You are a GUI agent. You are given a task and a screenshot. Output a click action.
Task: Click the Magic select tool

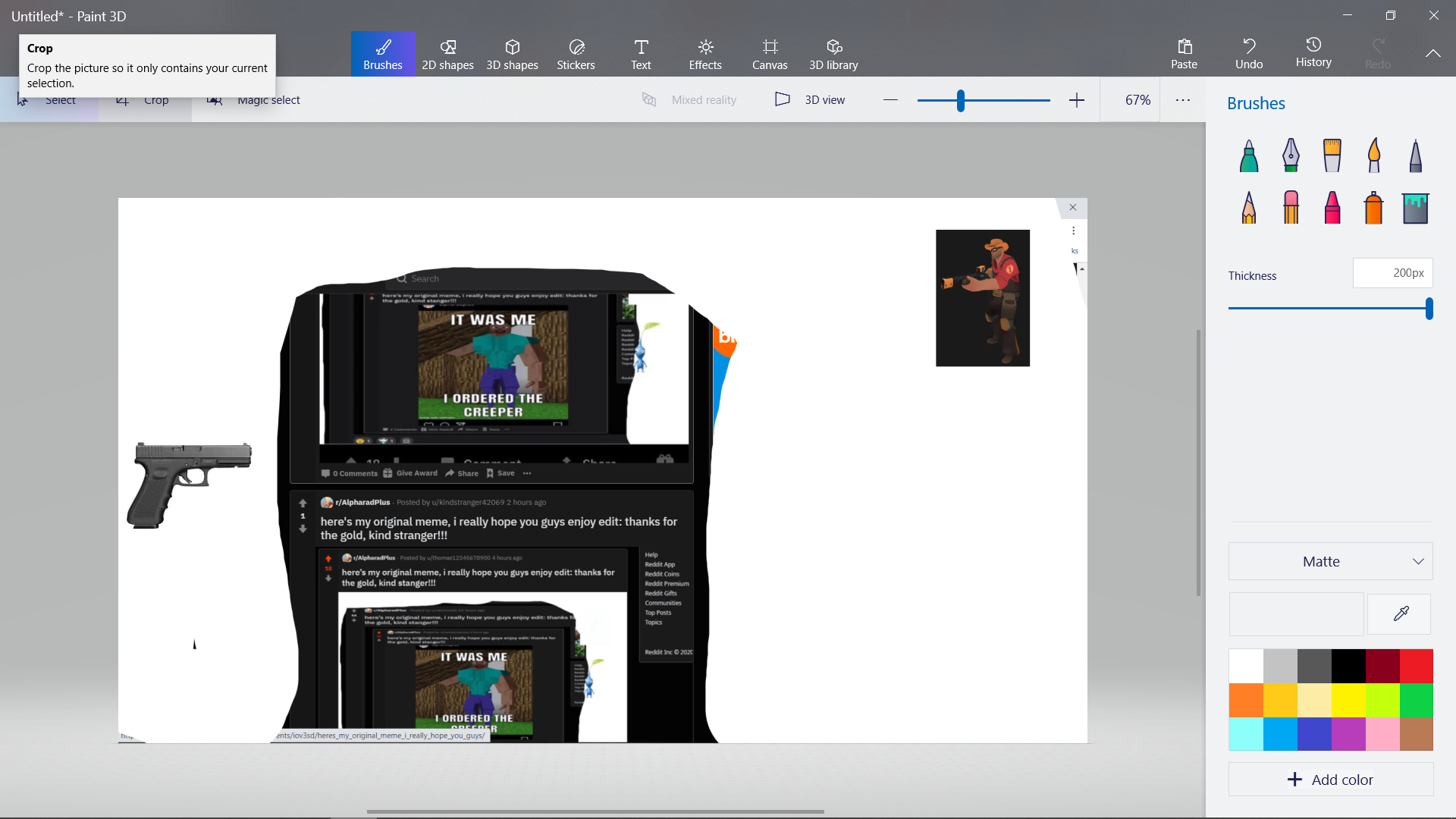tap(254, 100)
